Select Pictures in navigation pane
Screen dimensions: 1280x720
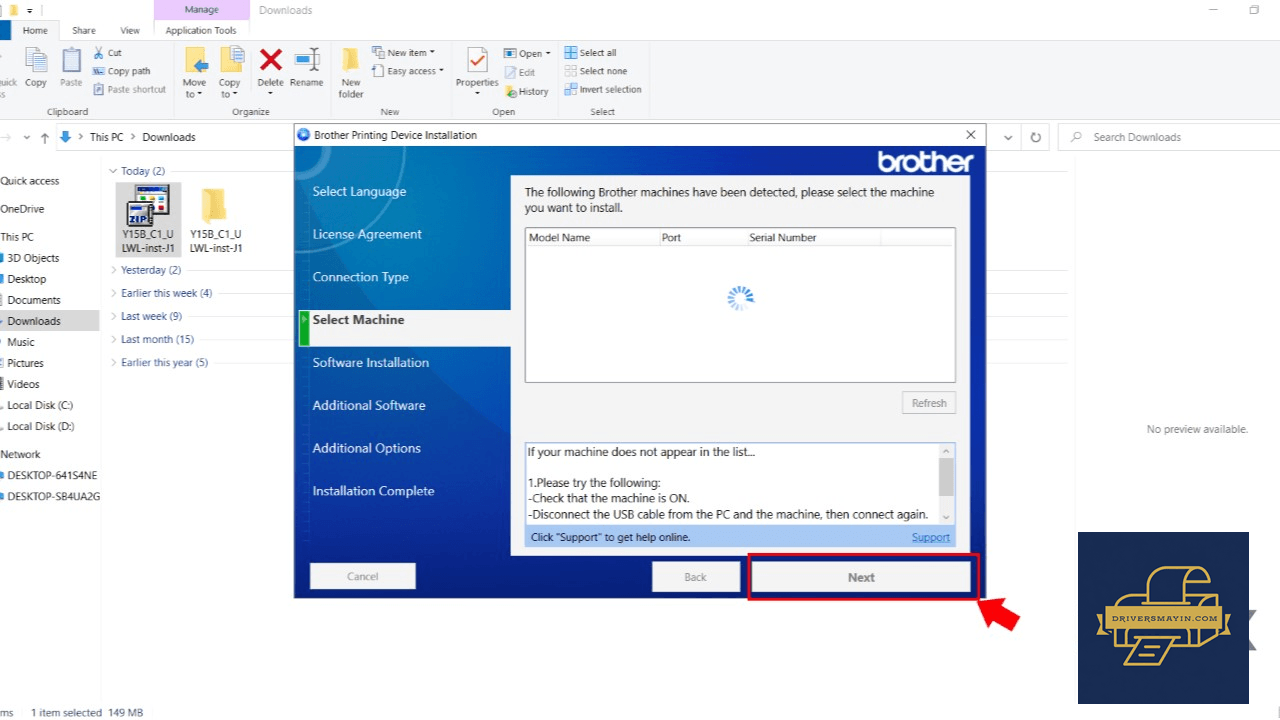[25, 363]
